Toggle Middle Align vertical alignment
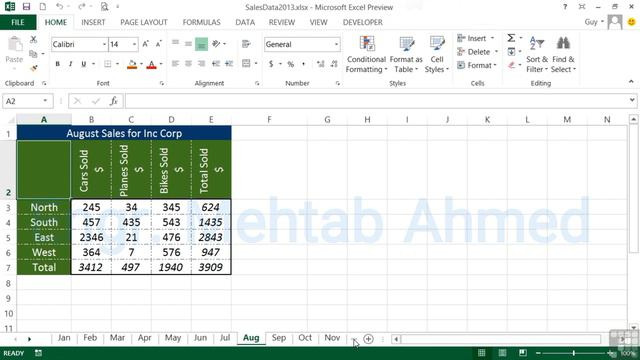The height and width of the screenshot is (360, 640). (x=188, y=44)
